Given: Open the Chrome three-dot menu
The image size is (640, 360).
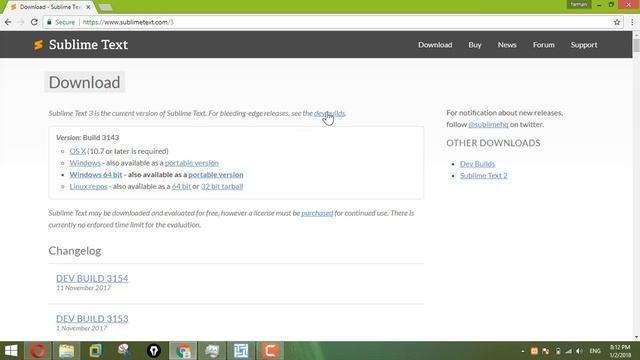Looking at the screenshot, I should (x=632, y=22).
